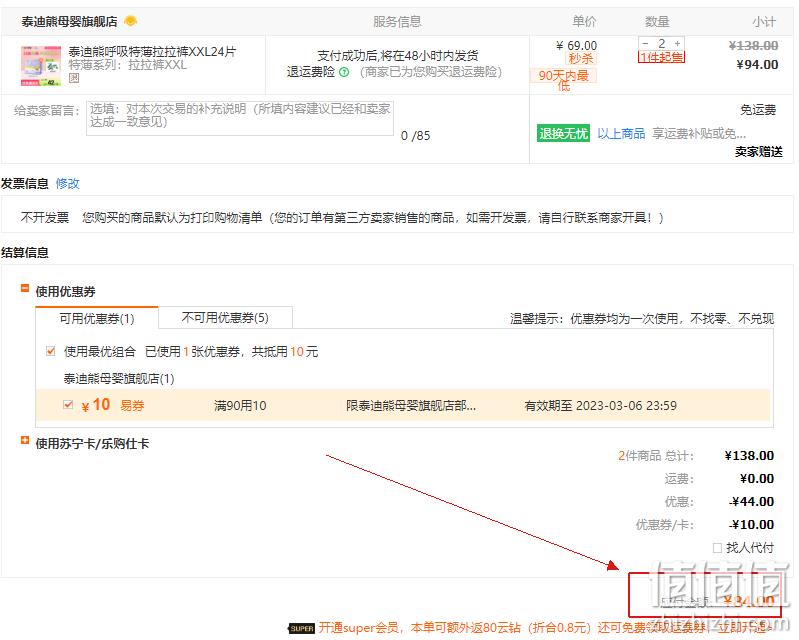
Task: Click the coupon condition text 满90用10
Action: [240, 406]
